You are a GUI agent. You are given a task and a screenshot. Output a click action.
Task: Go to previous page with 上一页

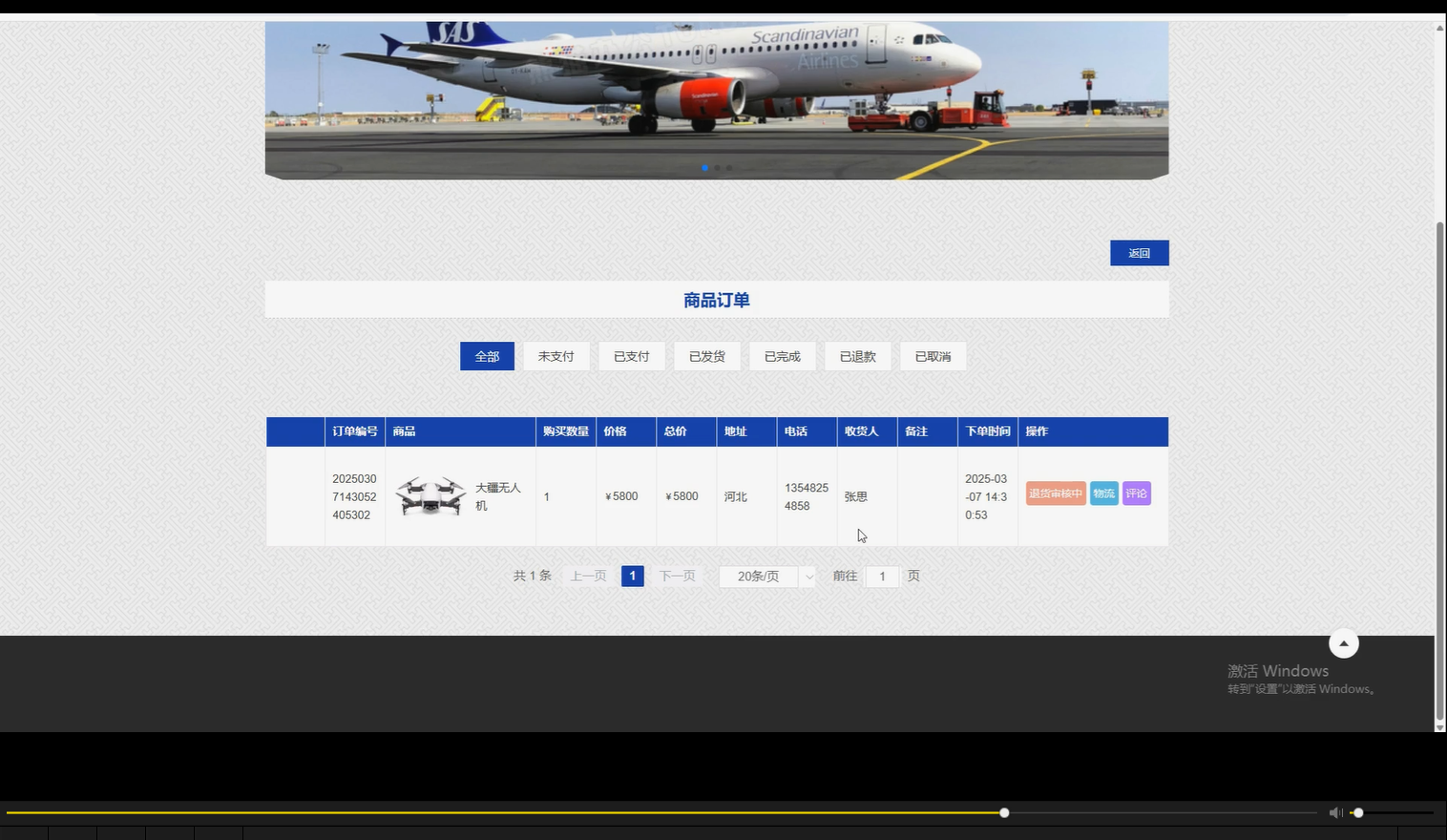pos(588,577)
